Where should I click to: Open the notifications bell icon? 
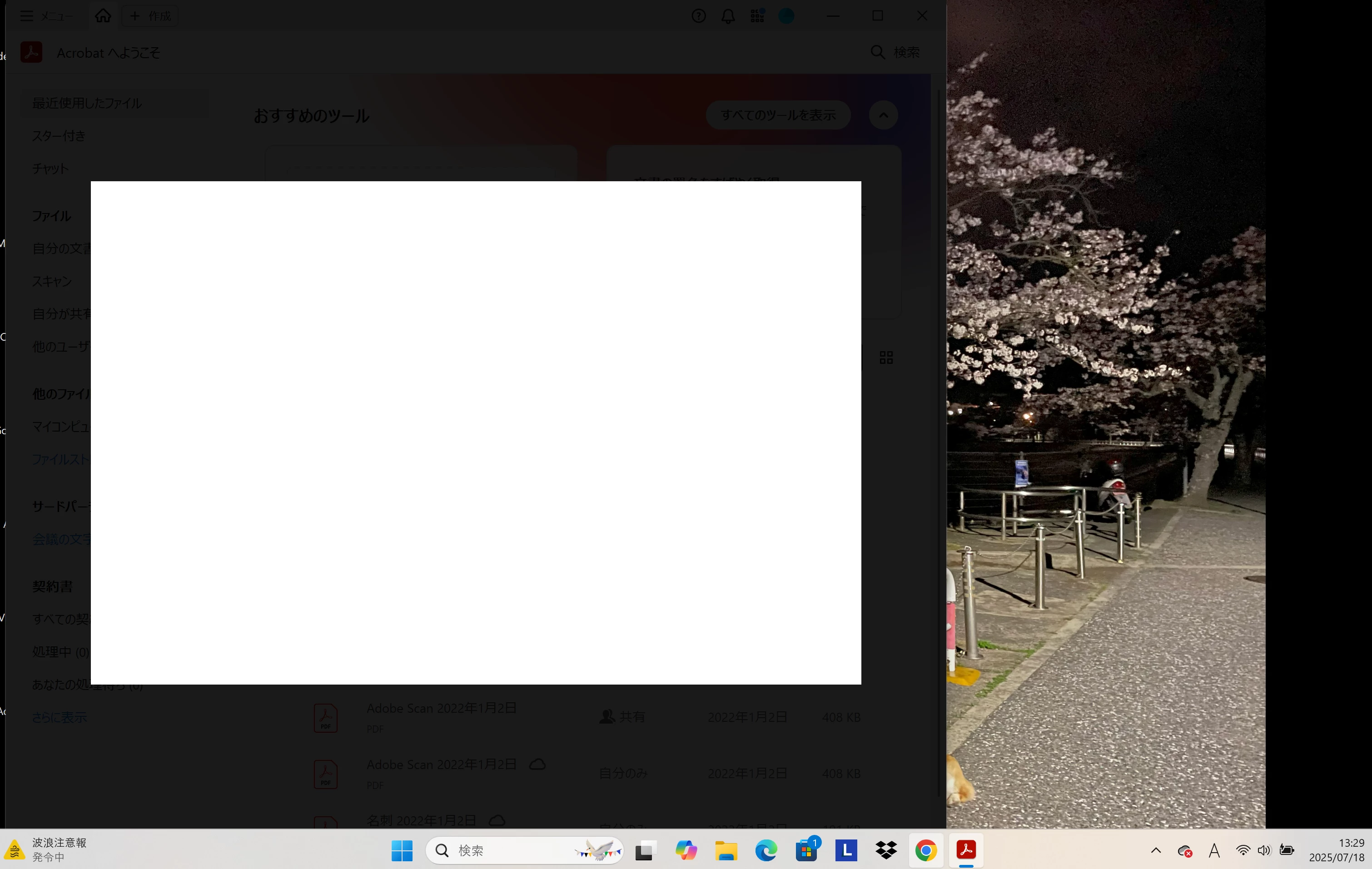pyautogui.click(x=728, y=16)
